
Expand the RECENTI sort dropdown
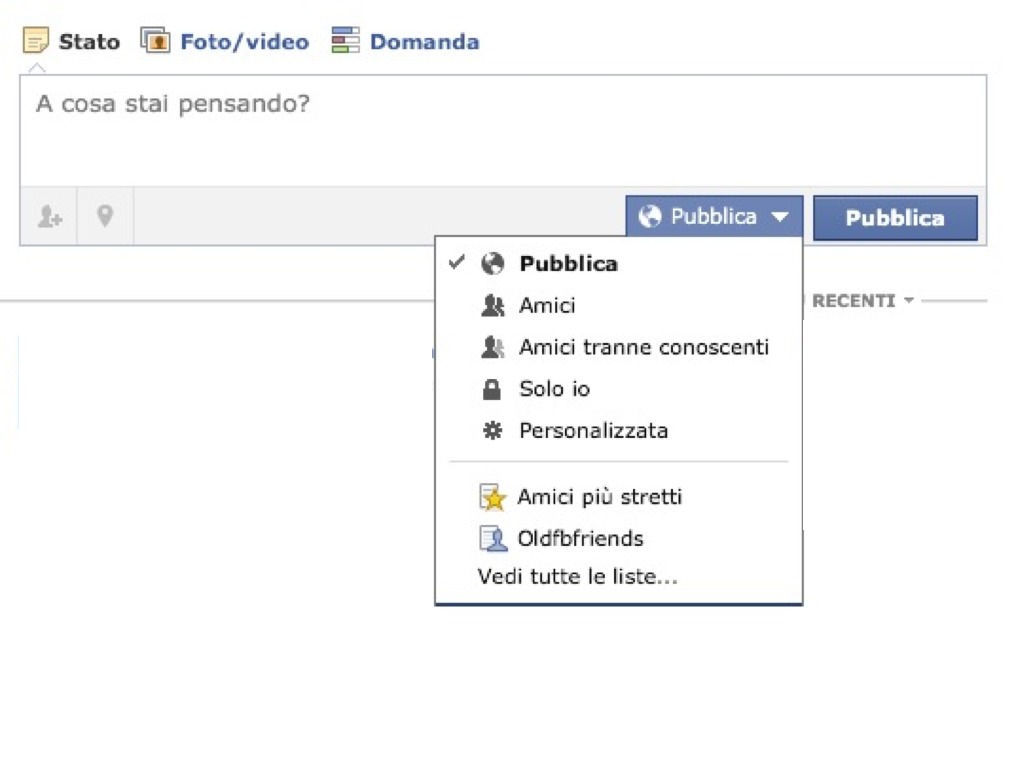pyautogui.click(x=862, y=301)
